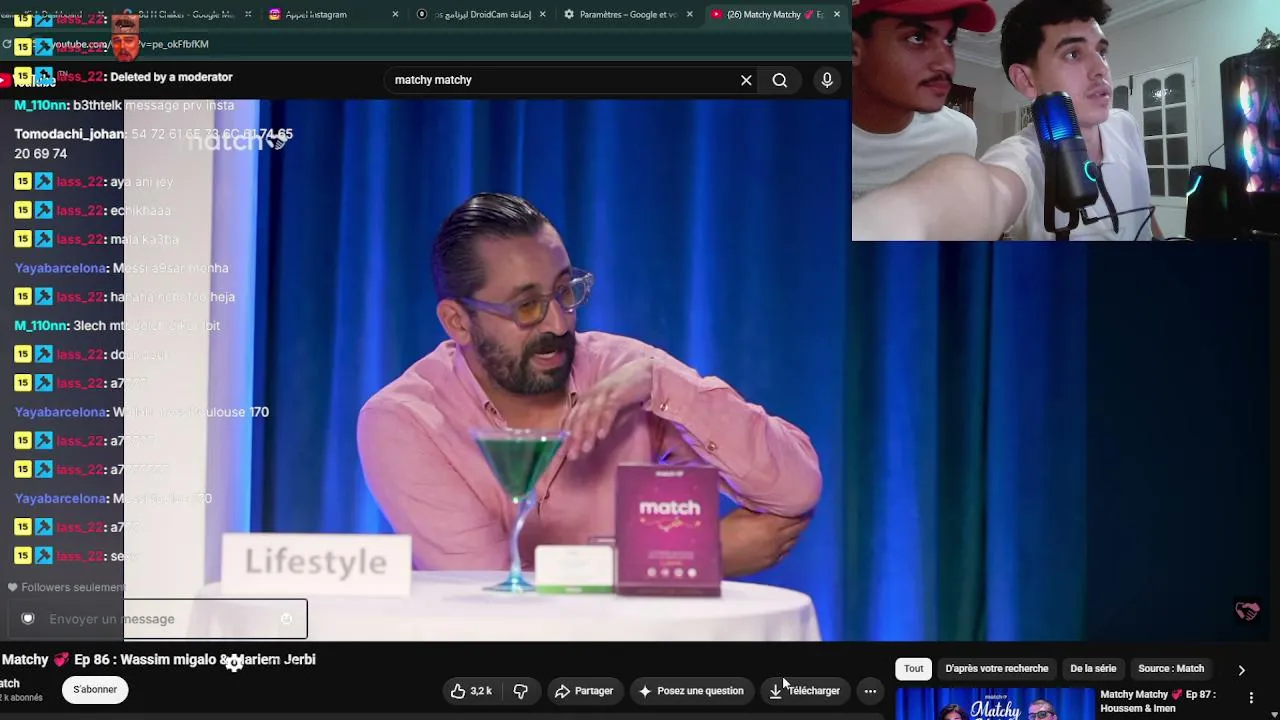Click the 'Posez une question' button
This screenshot has height=720, width=1280.
click(691, 691)
